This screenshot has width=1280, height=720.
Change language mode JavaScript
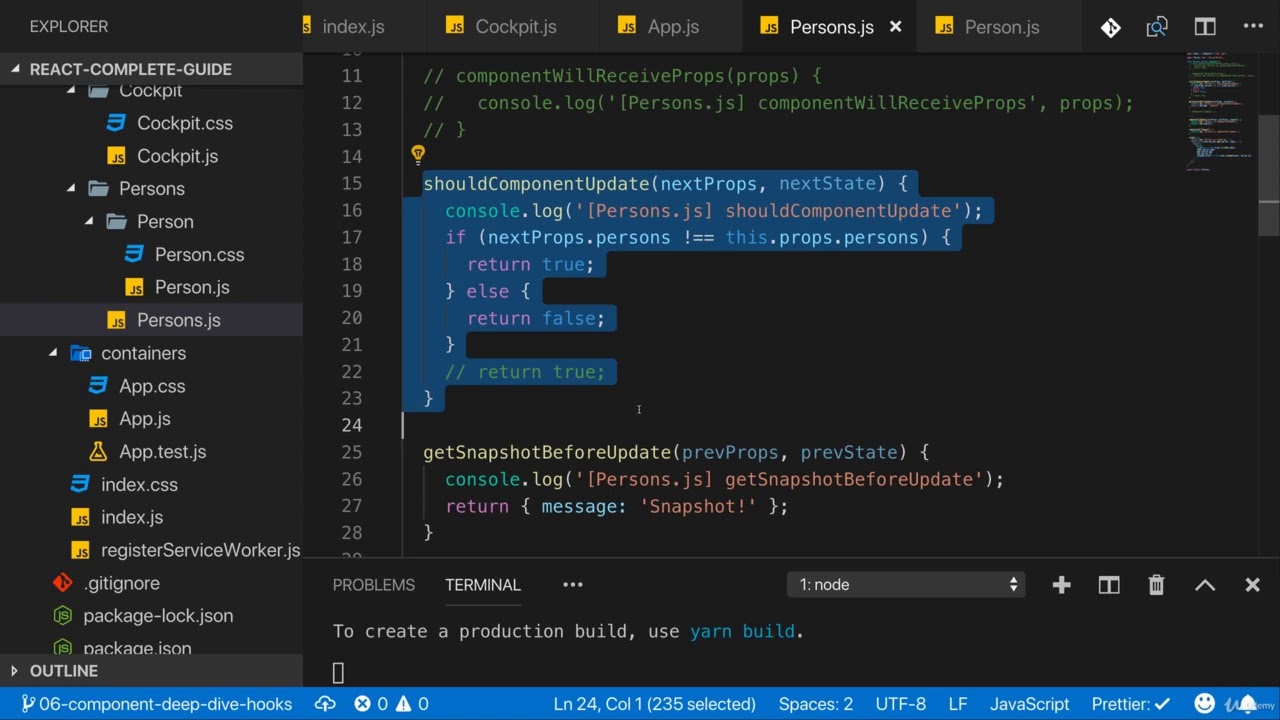(1029, 704)
